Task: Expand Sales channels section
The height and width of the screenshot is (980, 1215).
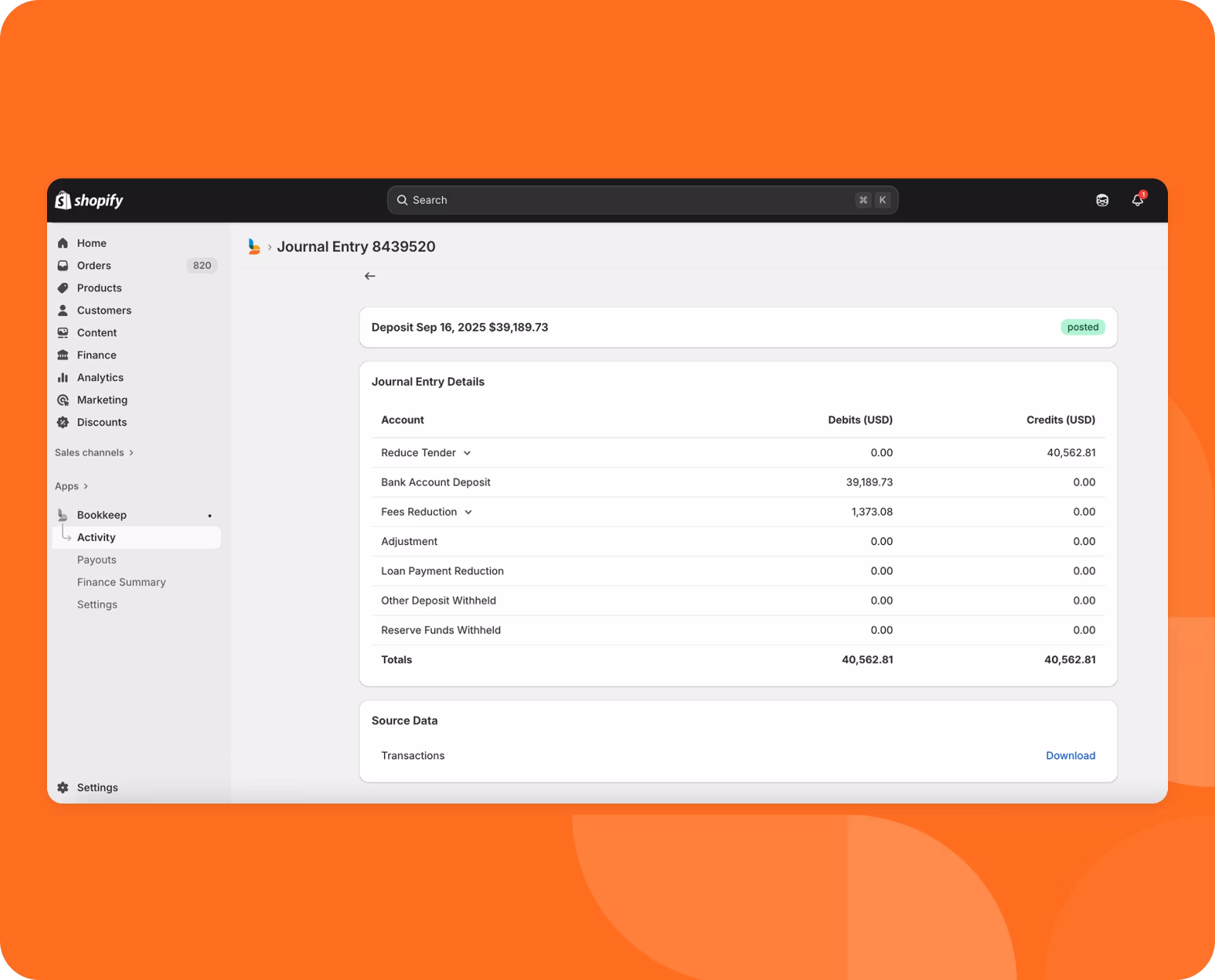Action: (x=94, y=452)
